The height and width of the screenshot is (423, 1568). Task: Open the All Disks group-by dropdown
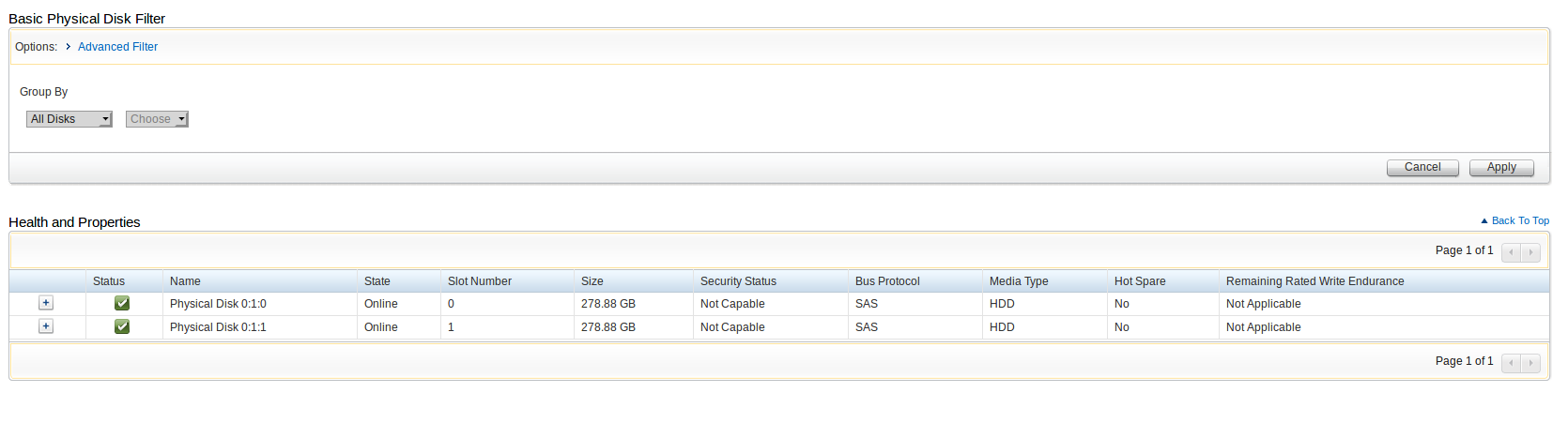pos(69,119)
